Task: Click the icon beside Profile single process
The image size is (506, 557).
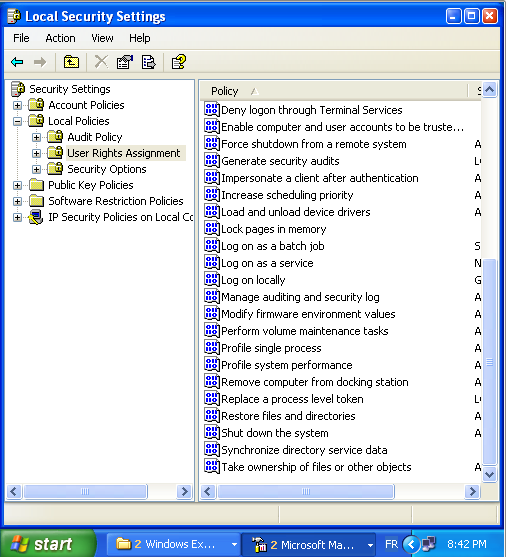Action: [212, 348]
